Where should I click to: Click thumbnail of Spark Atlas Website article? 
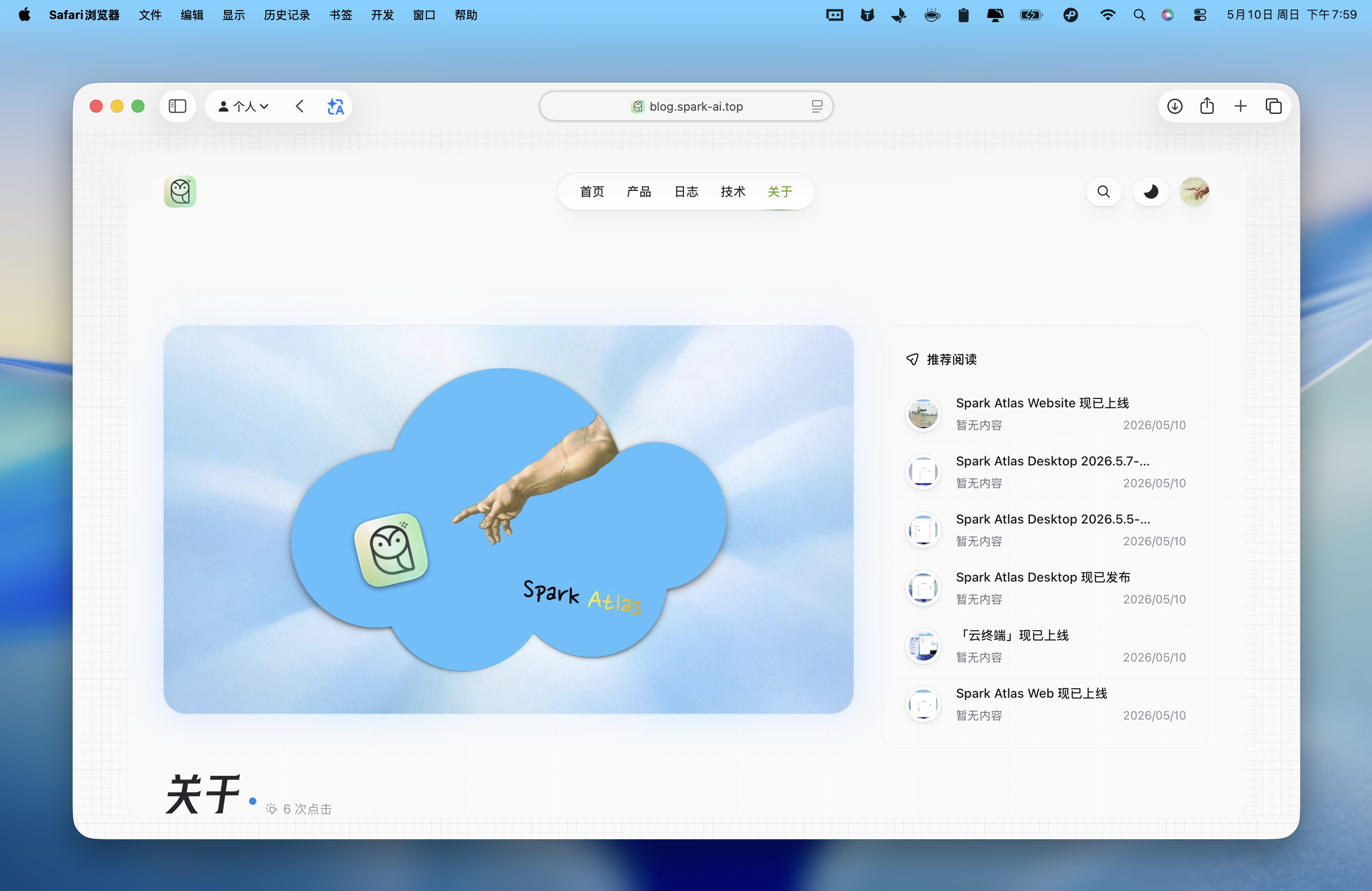click(x=923, y=413)
